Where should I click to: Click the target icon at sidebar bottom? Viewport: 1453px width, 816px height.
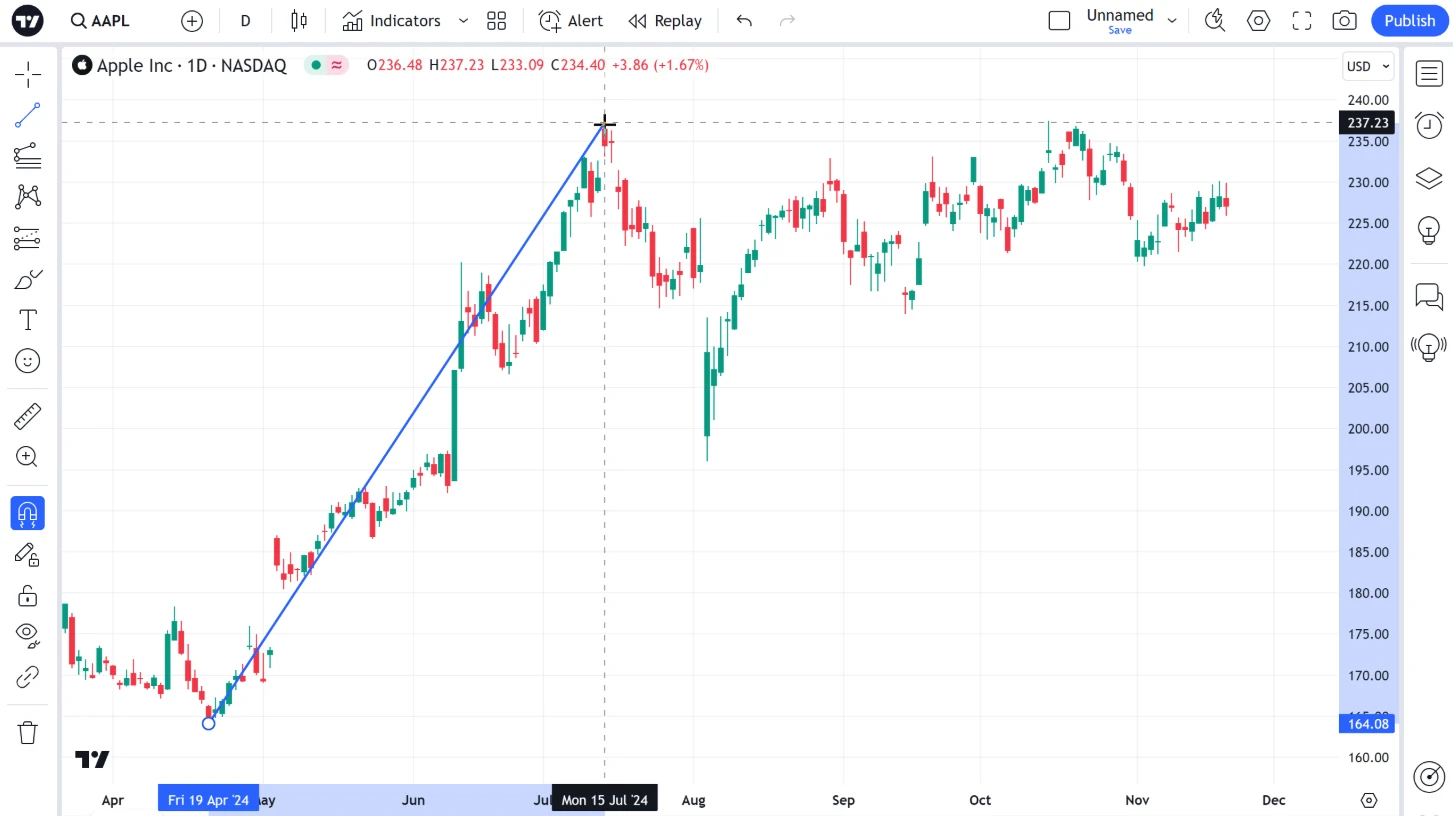1429,776
